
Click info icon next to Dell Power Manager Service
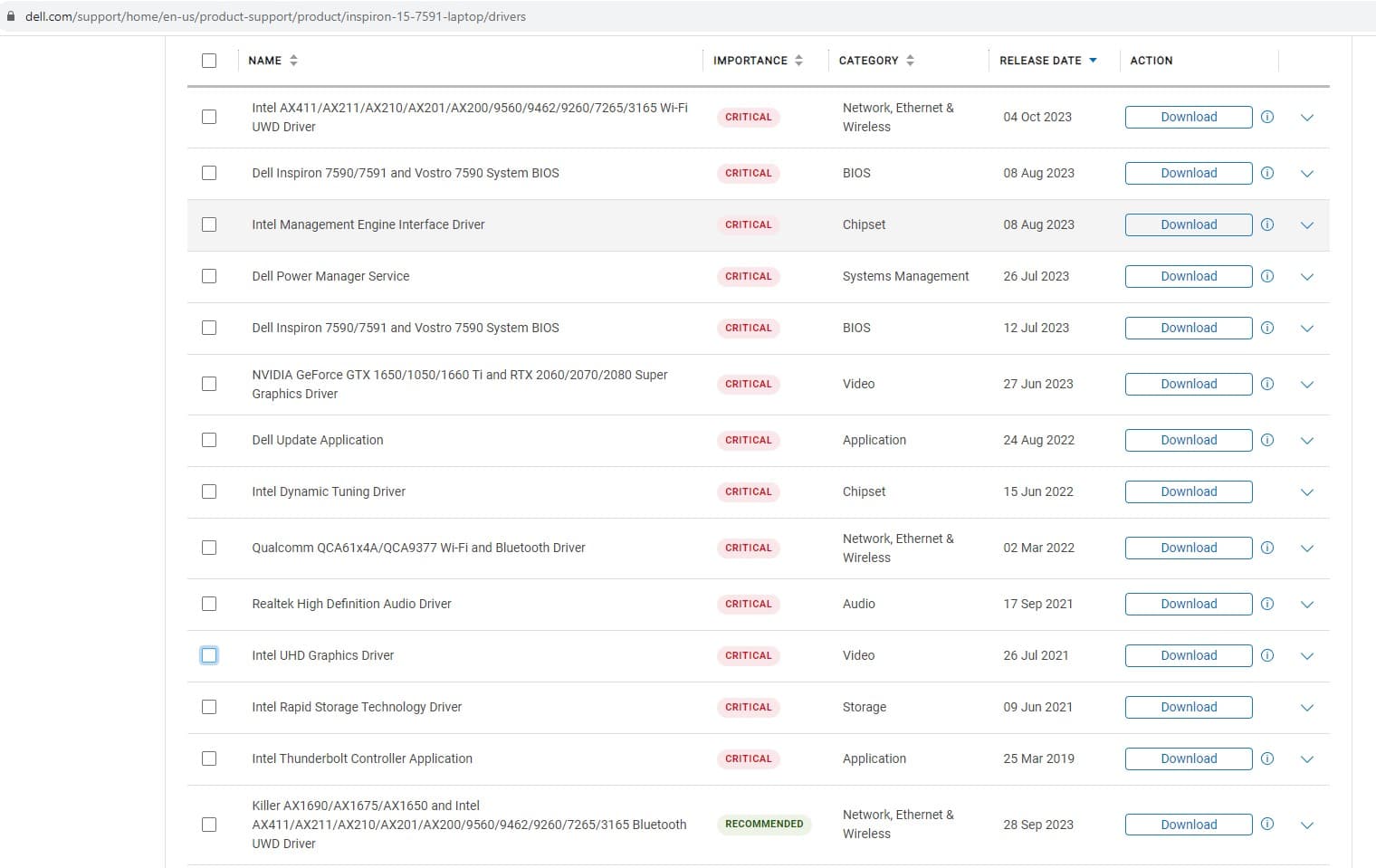point(1267,276)
